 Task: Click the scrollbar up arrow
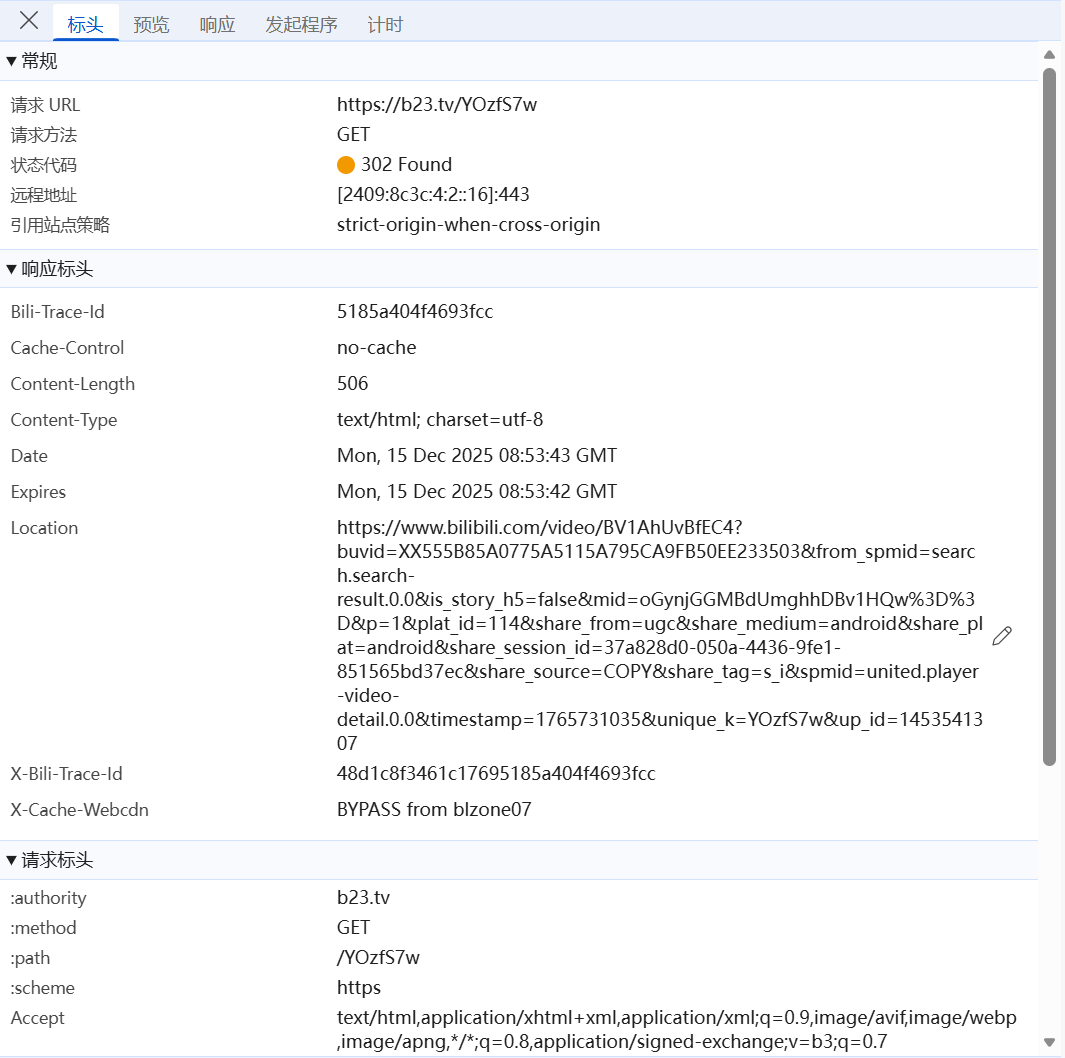coord(1049,54)
